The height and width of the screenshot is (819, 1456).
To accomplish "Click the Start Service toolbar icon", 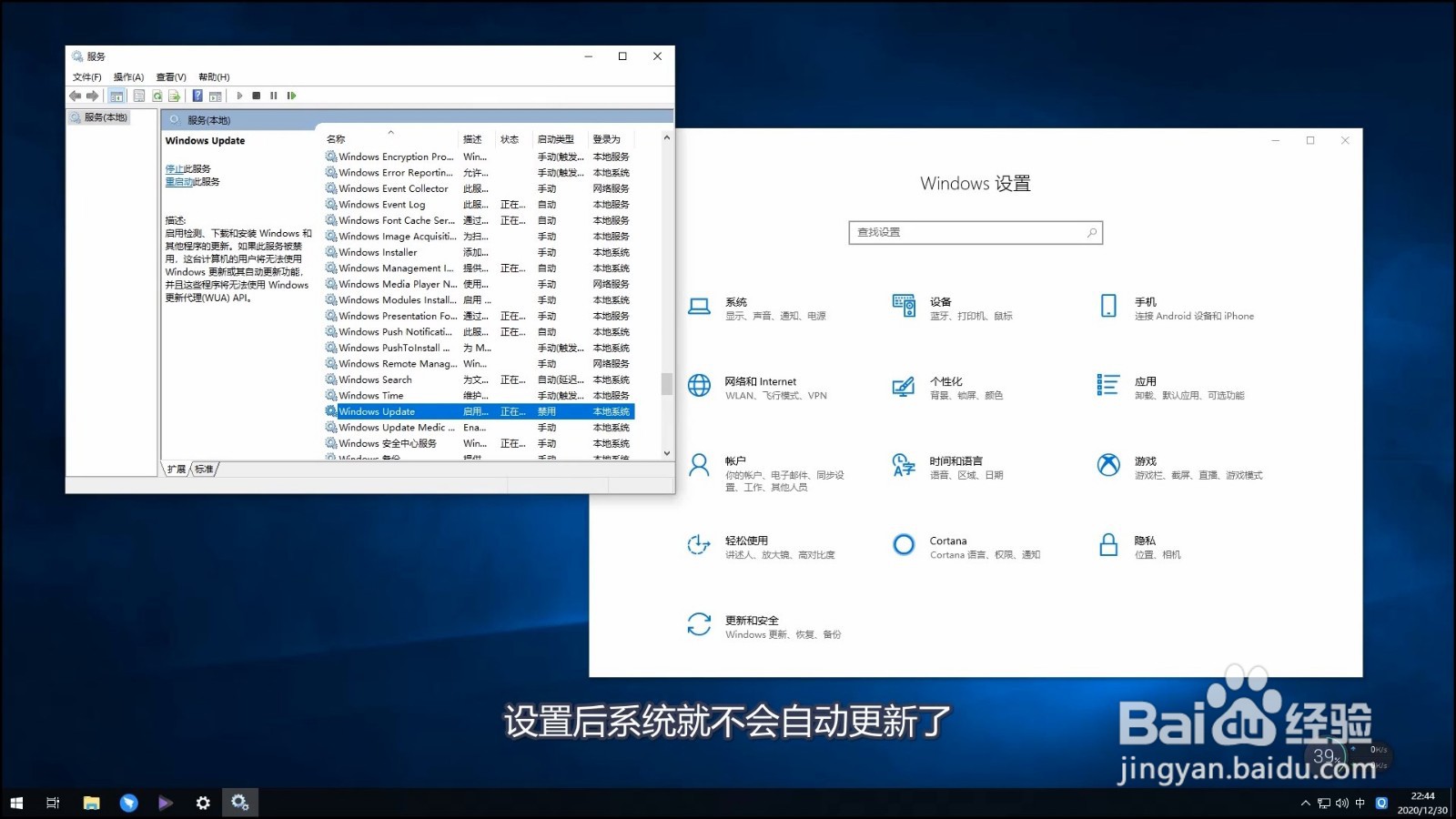I will [239, 96].
